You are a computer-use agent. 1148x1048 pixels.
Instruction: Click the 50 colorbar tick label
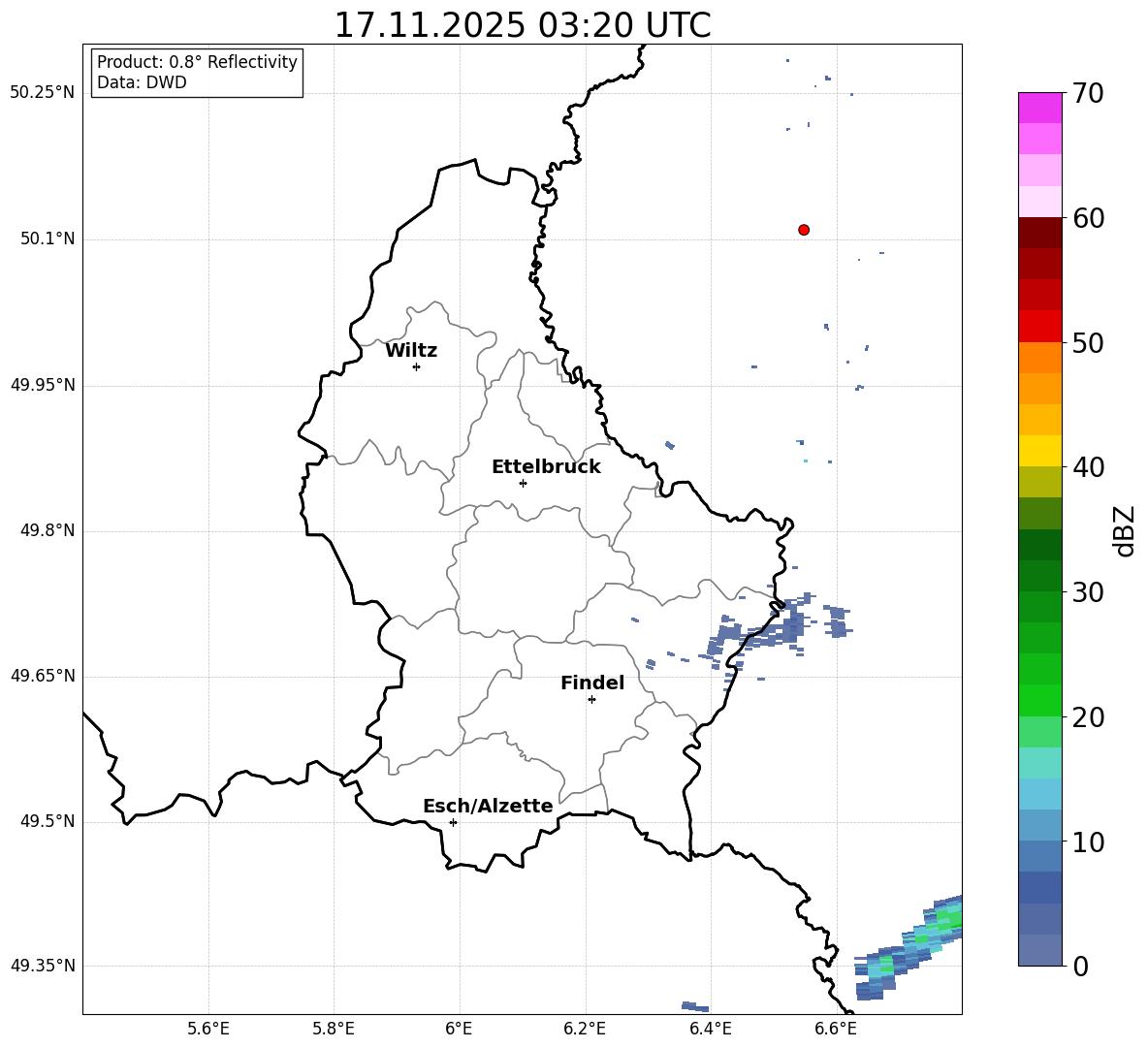[1088, 342]
